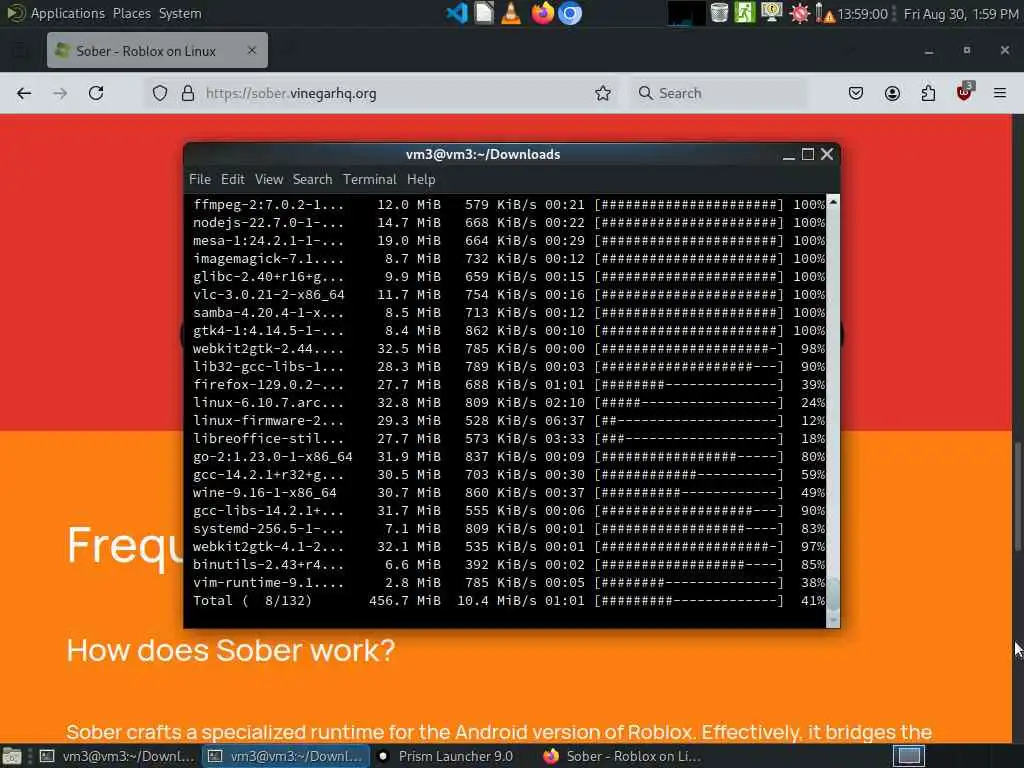Viewport: 1024px width, 768px height.
Task: Maximize the vm3 terminal window
Action: [808, 154]
